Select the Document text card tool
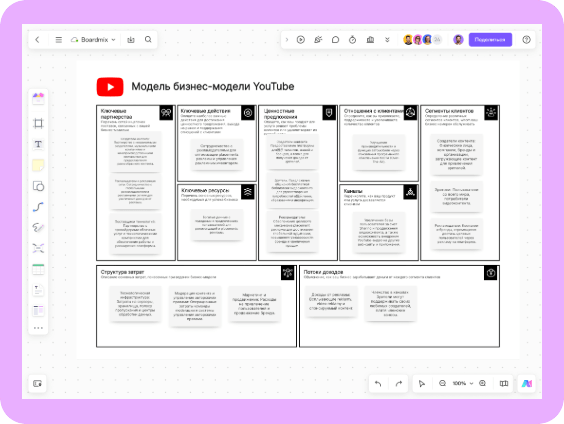Image resolution: width=564 pixels, height=424 pixels. click(38, 290)
